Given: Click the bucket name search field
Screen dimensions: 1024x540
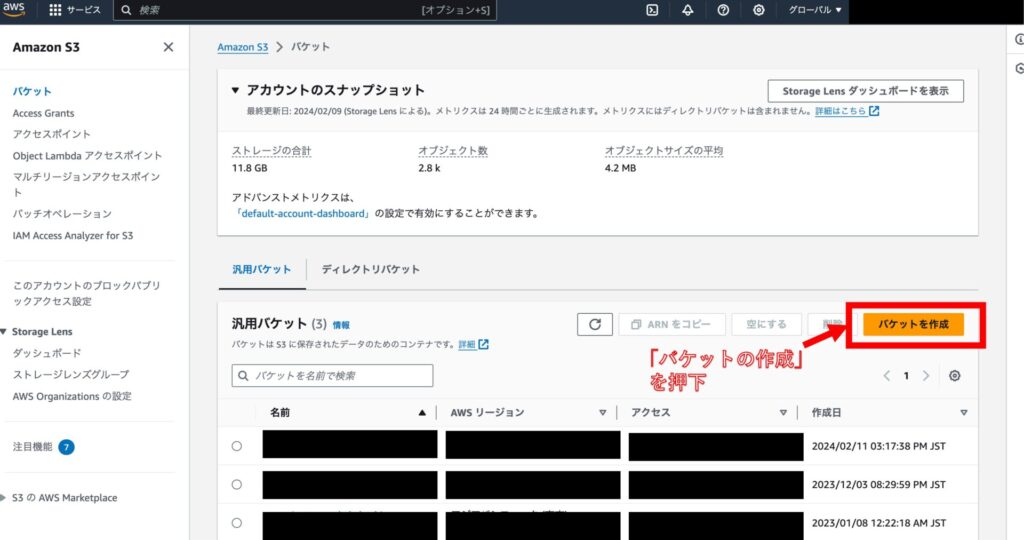Looking at the screenshot, I should click(332, 375).
